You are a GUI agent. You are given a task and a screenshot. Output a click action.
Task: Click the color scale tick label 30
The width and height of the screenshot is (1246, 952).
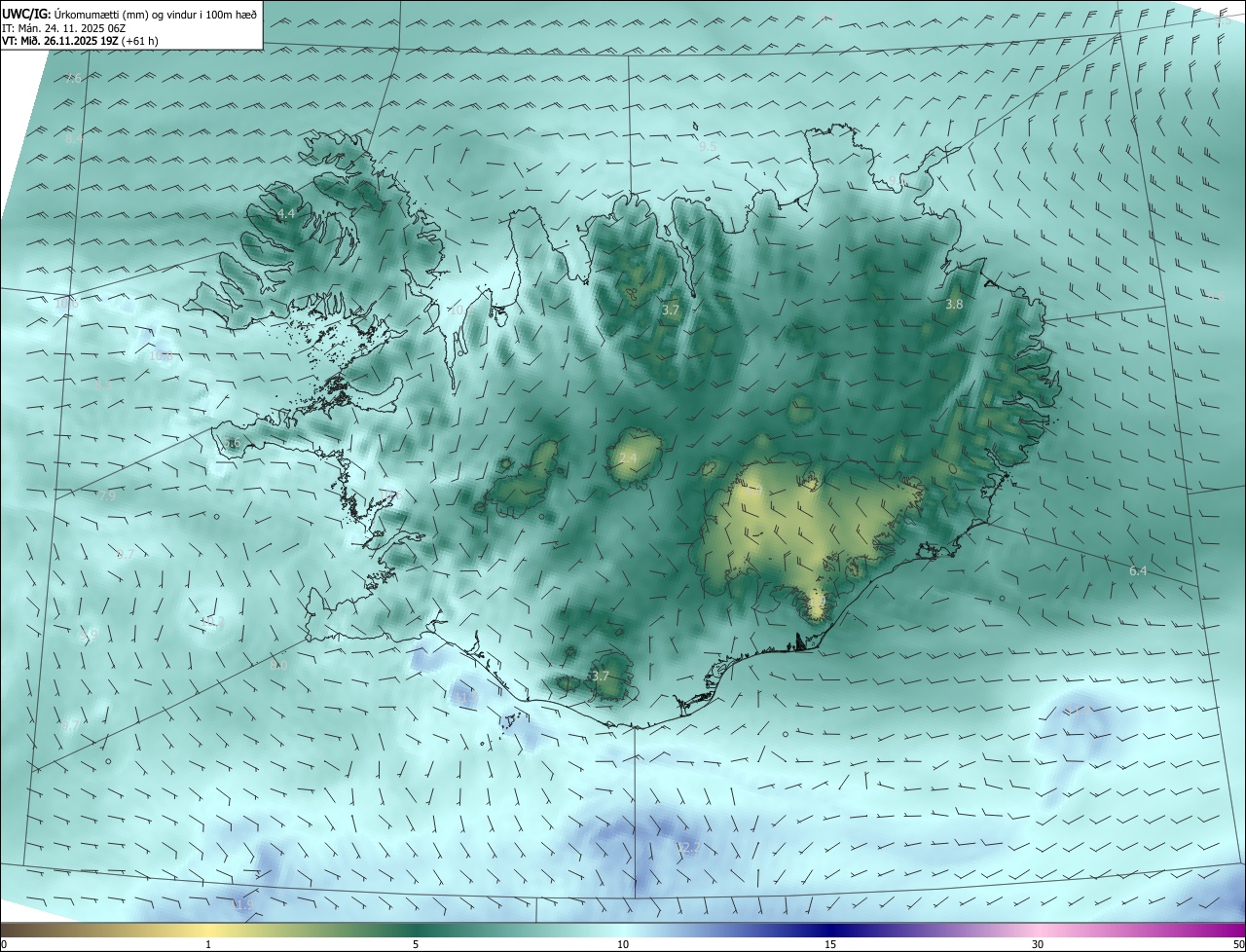[x=1038, y=944]
